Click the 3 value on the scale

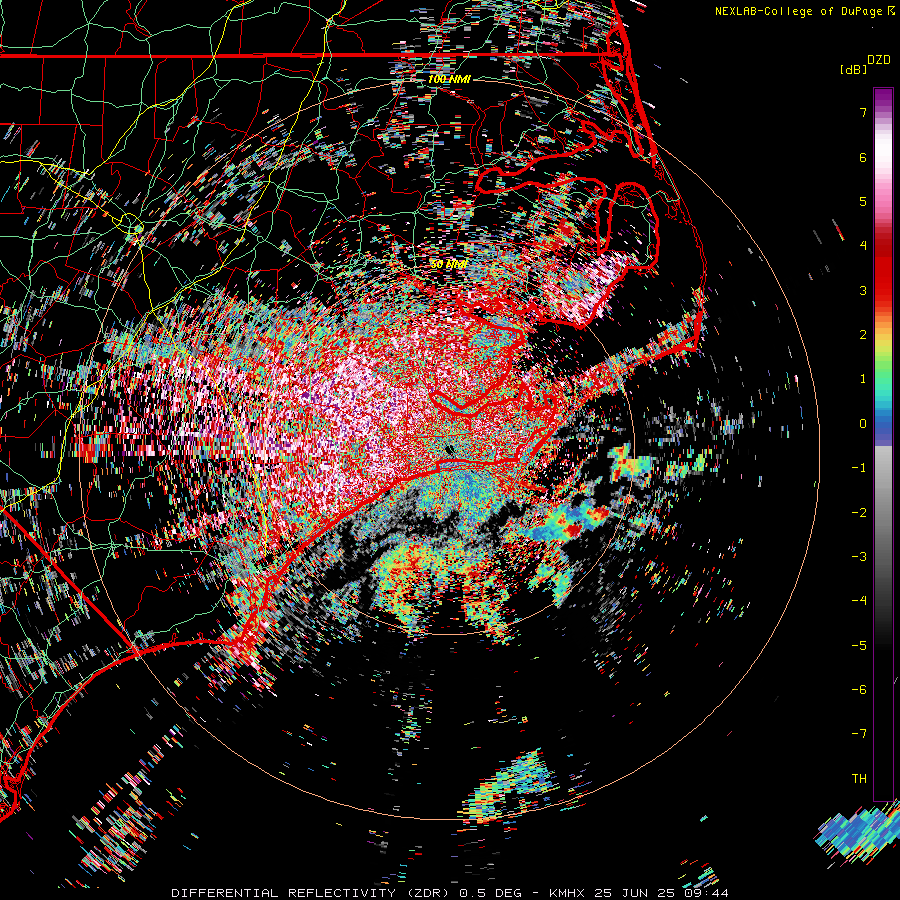point(863,290)
